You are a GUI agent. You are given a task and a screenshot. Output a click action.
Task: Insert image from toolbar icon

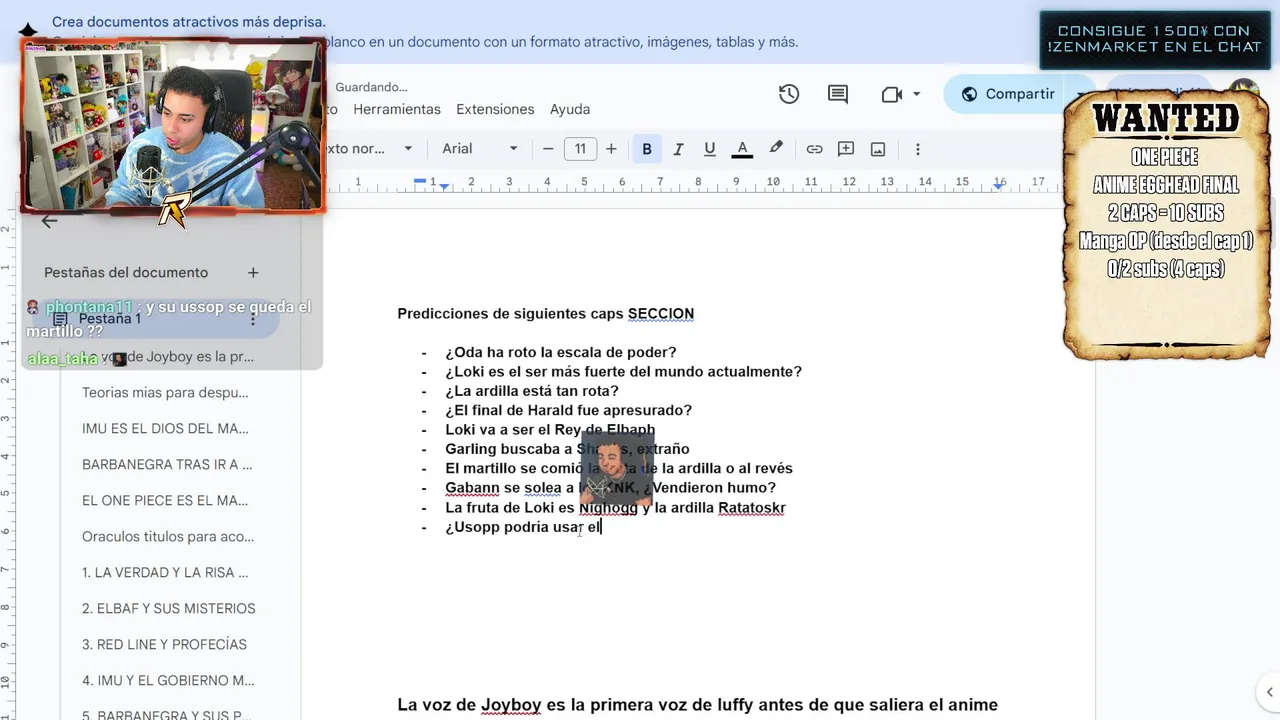tap(878, 149)
